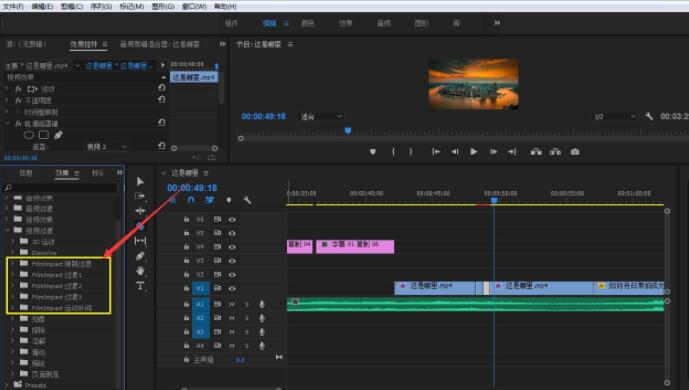The width and height of the screenshot is (689, 390).
Task: Open the 文件(F) menu
Action: (13, 6)
